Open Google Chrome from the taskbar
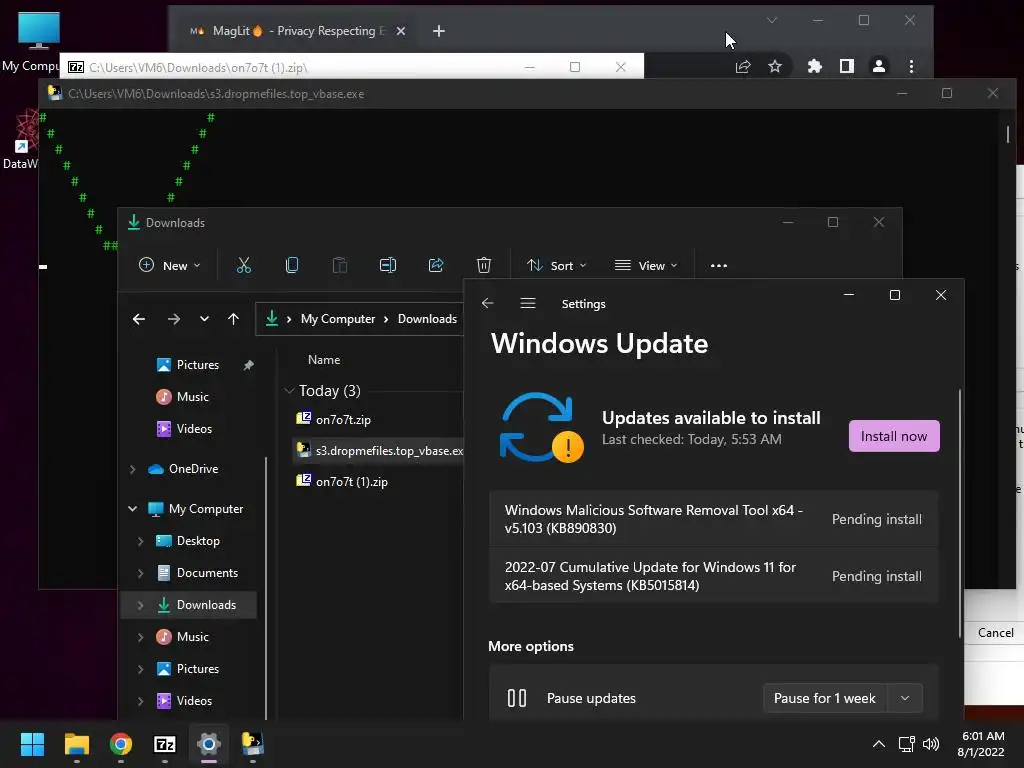Image resolution: width=1024 pixels, height=768 pixels. click(x=121, y=744)
